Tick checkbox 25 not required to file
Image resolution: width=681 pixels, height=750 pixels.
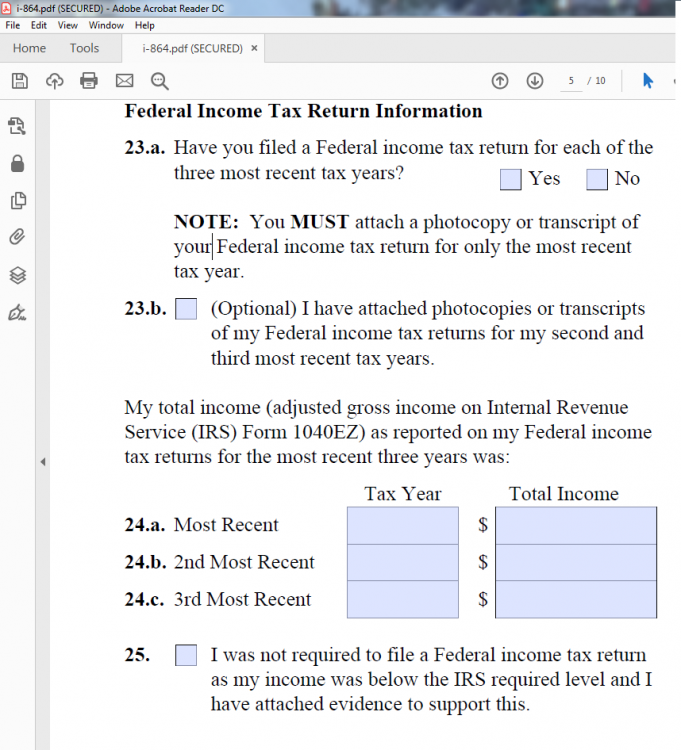(186, 655)
